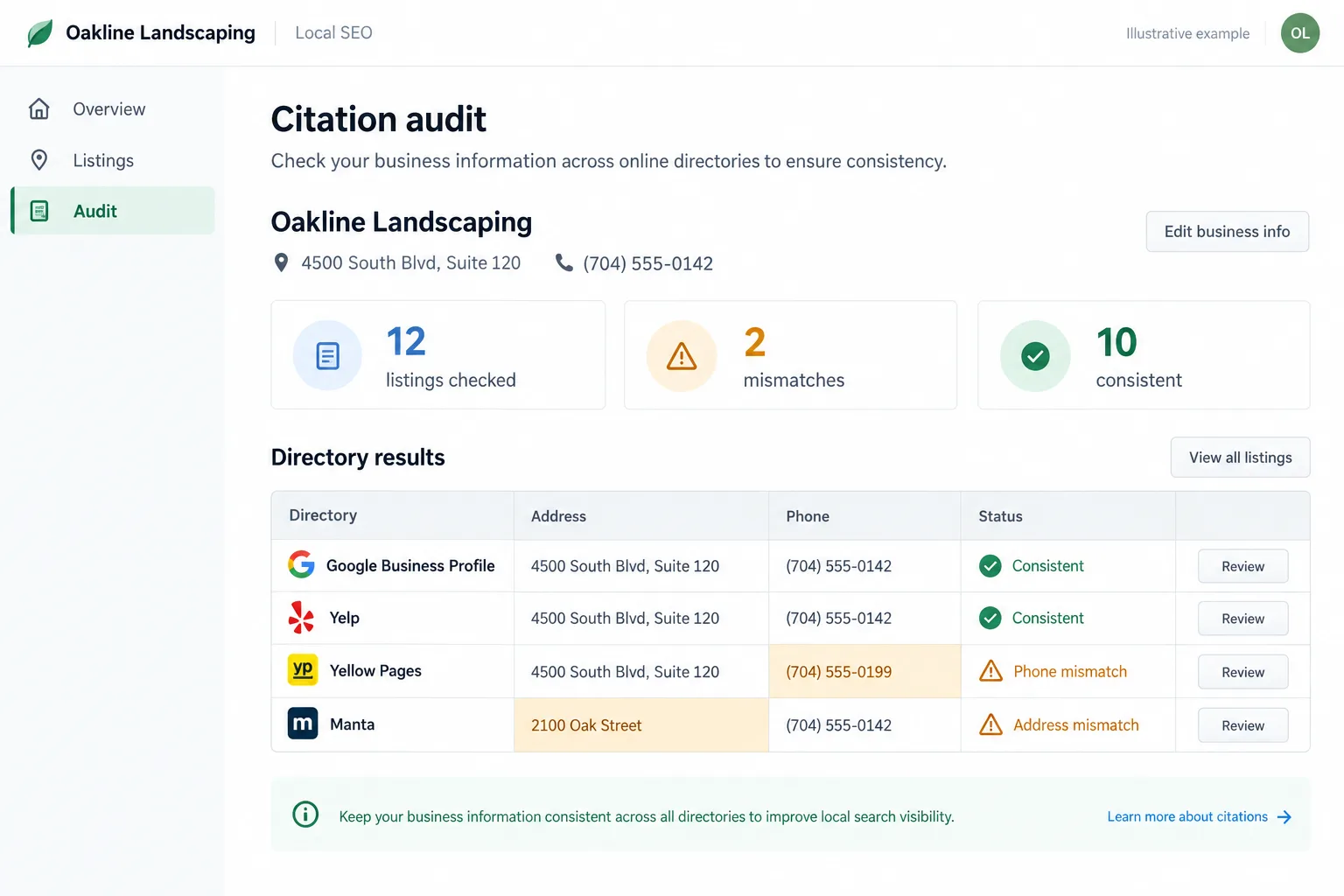Click the info circle icon in banner
Viewport: 1344px width, 896px height.
point(305,815)
